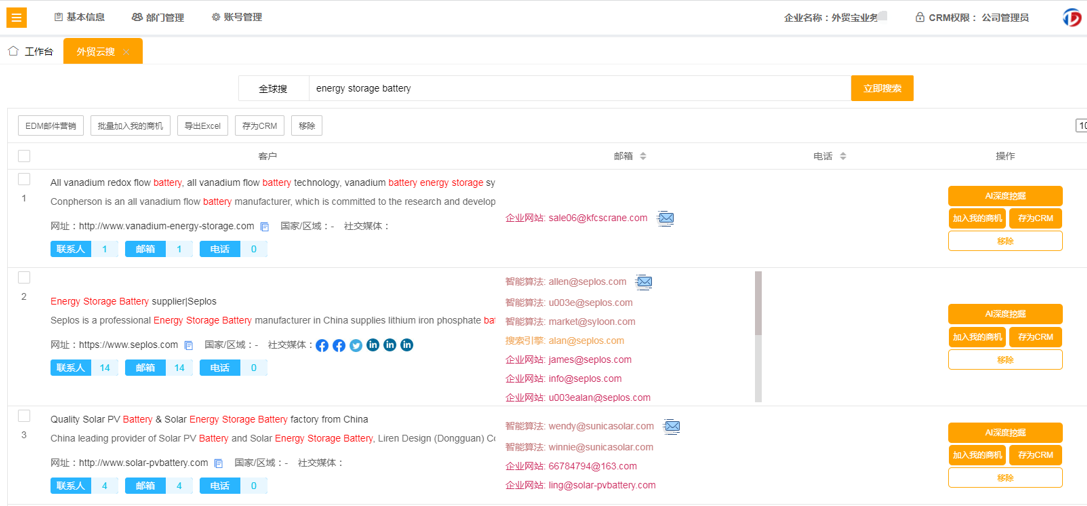The width and height of the screenshot is (1087, 506).
Task: Click AI深度挖掘 for row 1
Action: click(x=1005, y=196)
